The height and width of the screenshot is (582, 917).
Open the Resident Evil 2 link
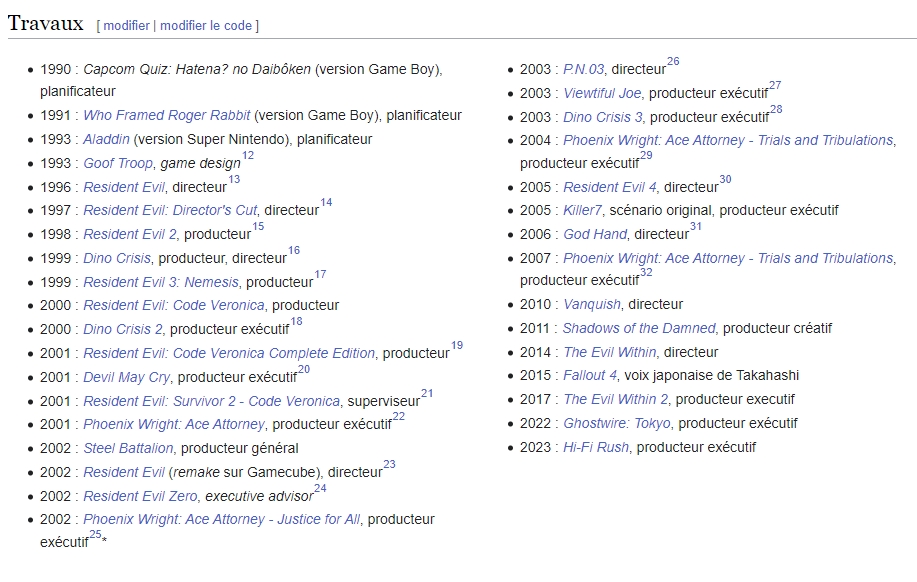click(x=130, y=234)
